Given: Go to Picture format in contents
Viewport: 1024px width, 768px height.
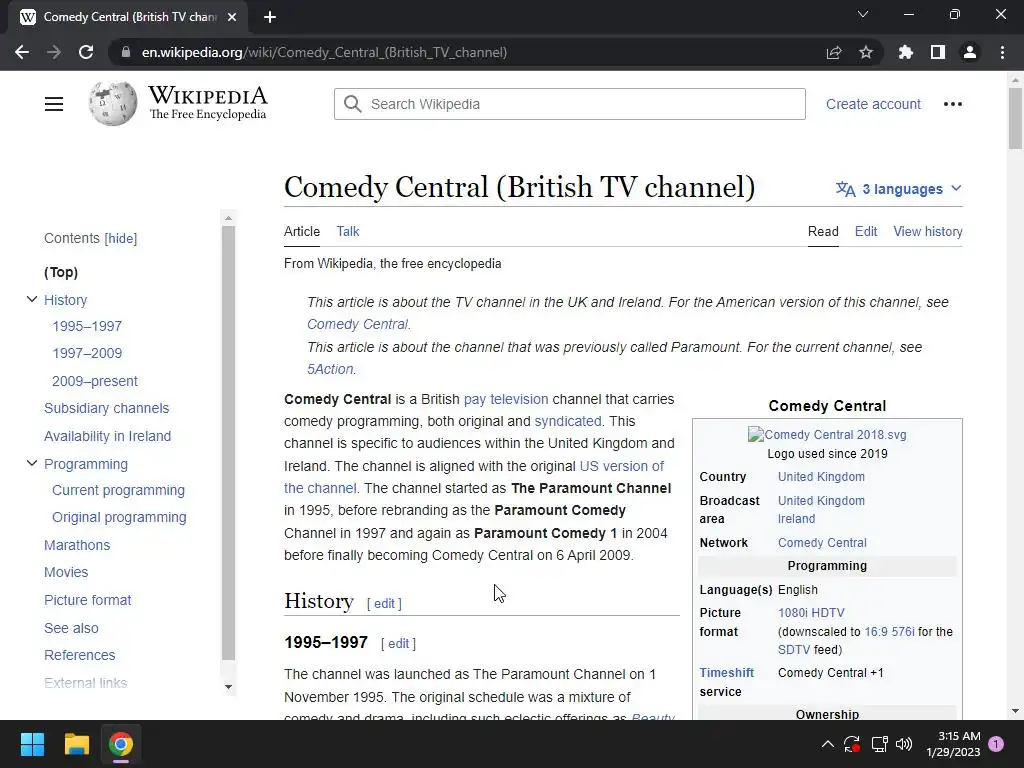Looking at the screenshot, I should pyautogui.click(x=88, y=600).
